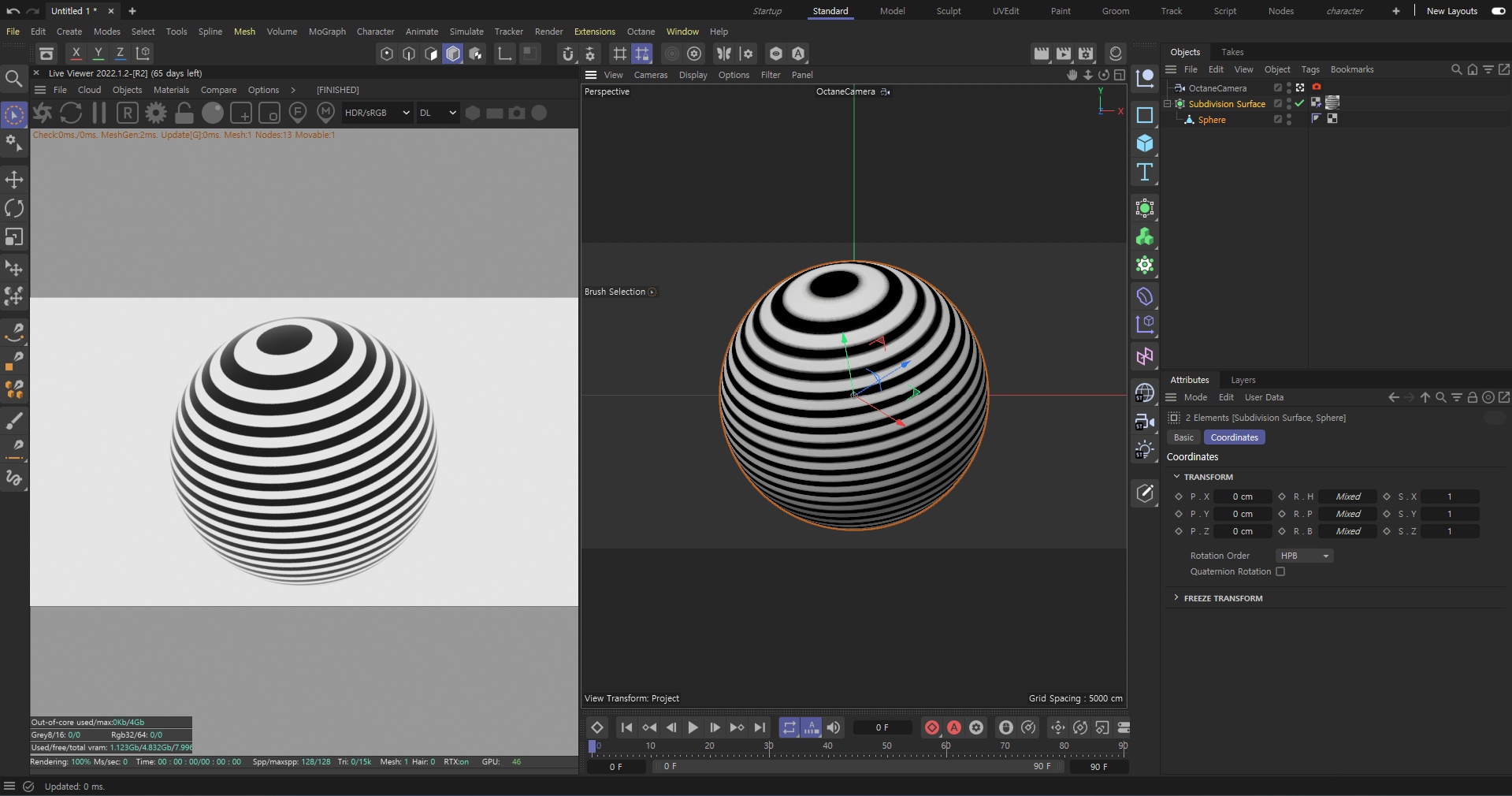This screenshot has height=796, width=1512.
Task: Select the Sphere object in Objects list
Action: [1212, 120]
